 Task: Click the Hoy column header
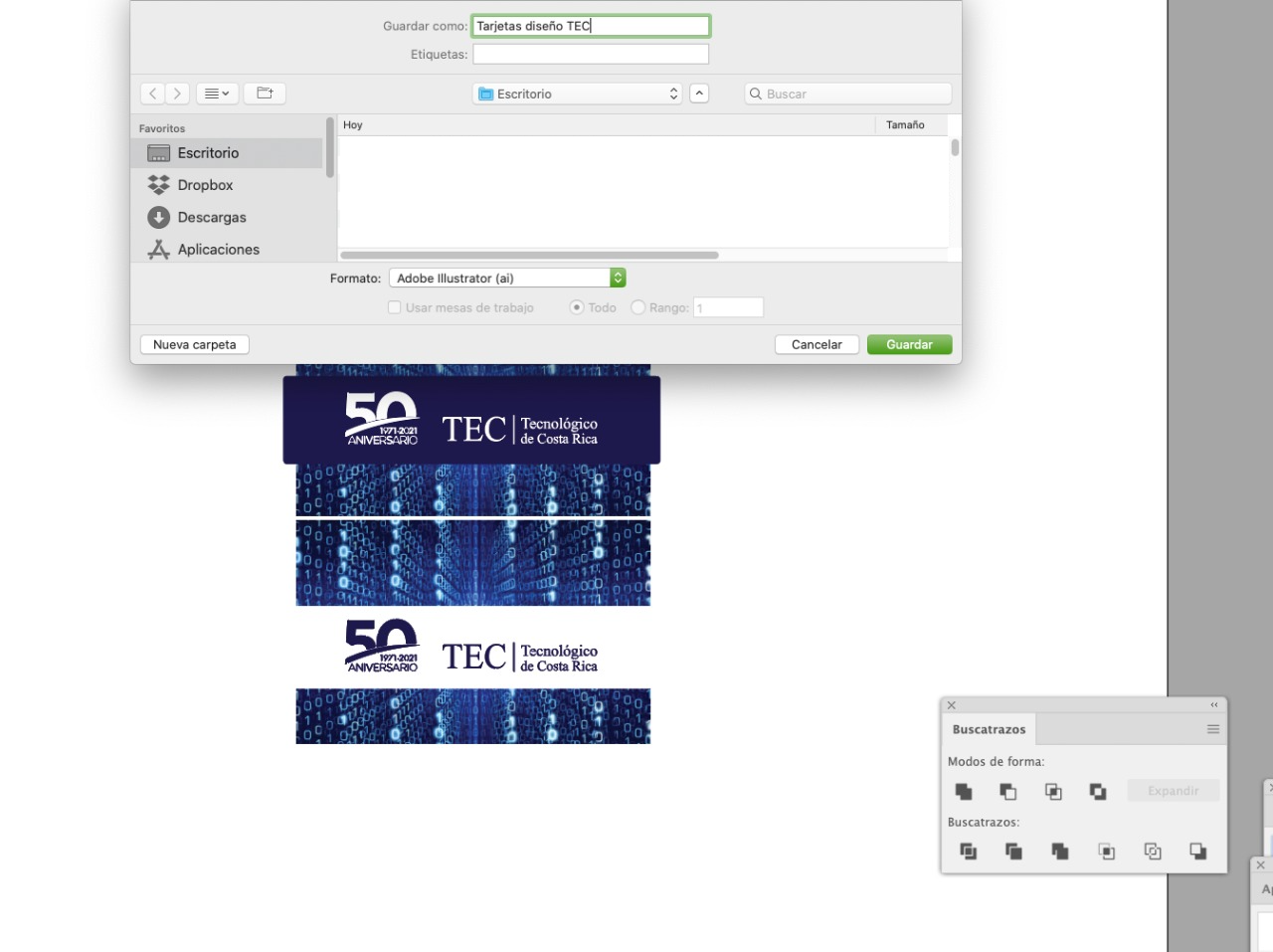click(x=607, y=125)
